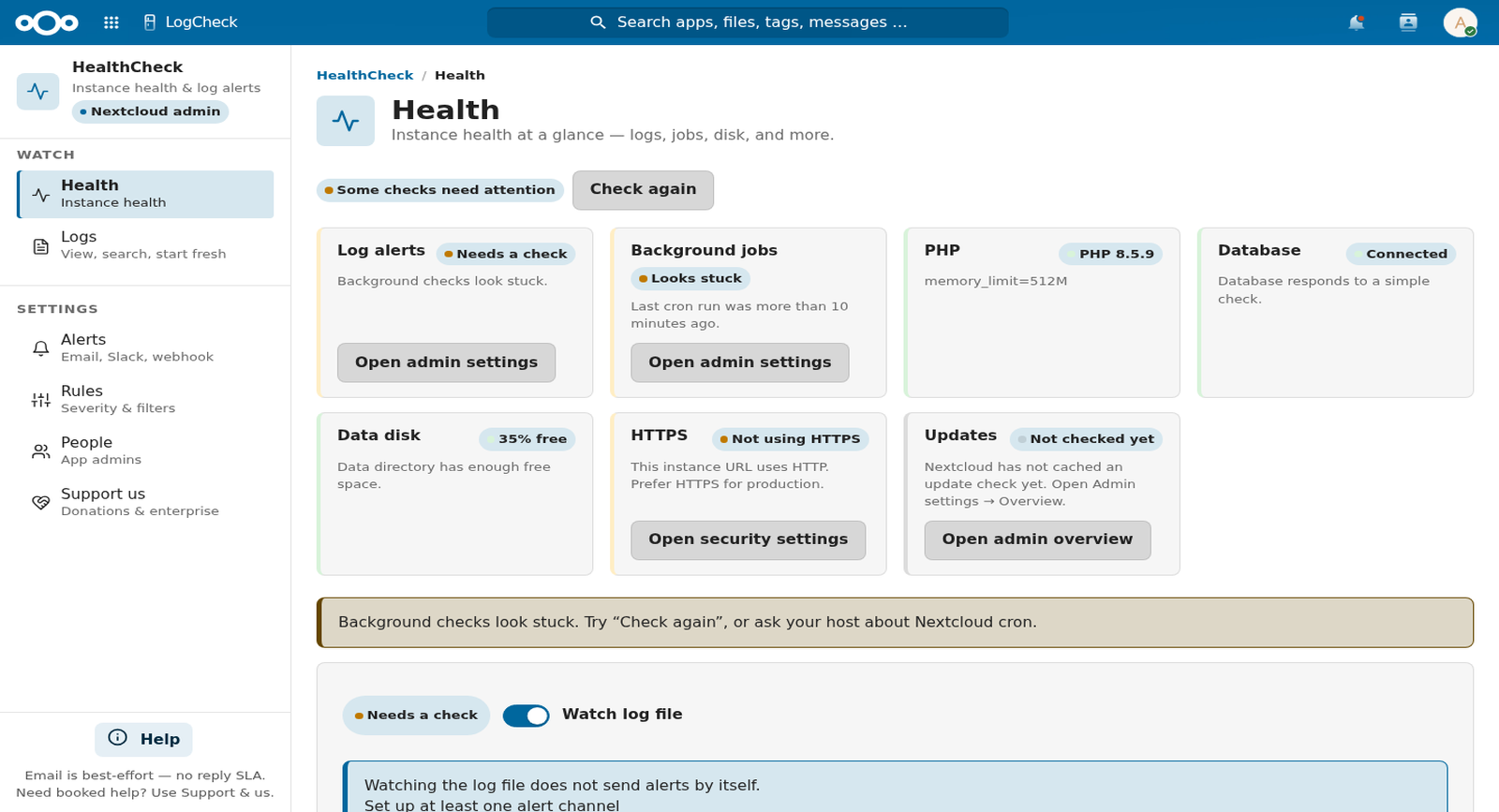Screen dimensions: 1499x812
Task: Click Open security settings button
Action: coord(749,540)
